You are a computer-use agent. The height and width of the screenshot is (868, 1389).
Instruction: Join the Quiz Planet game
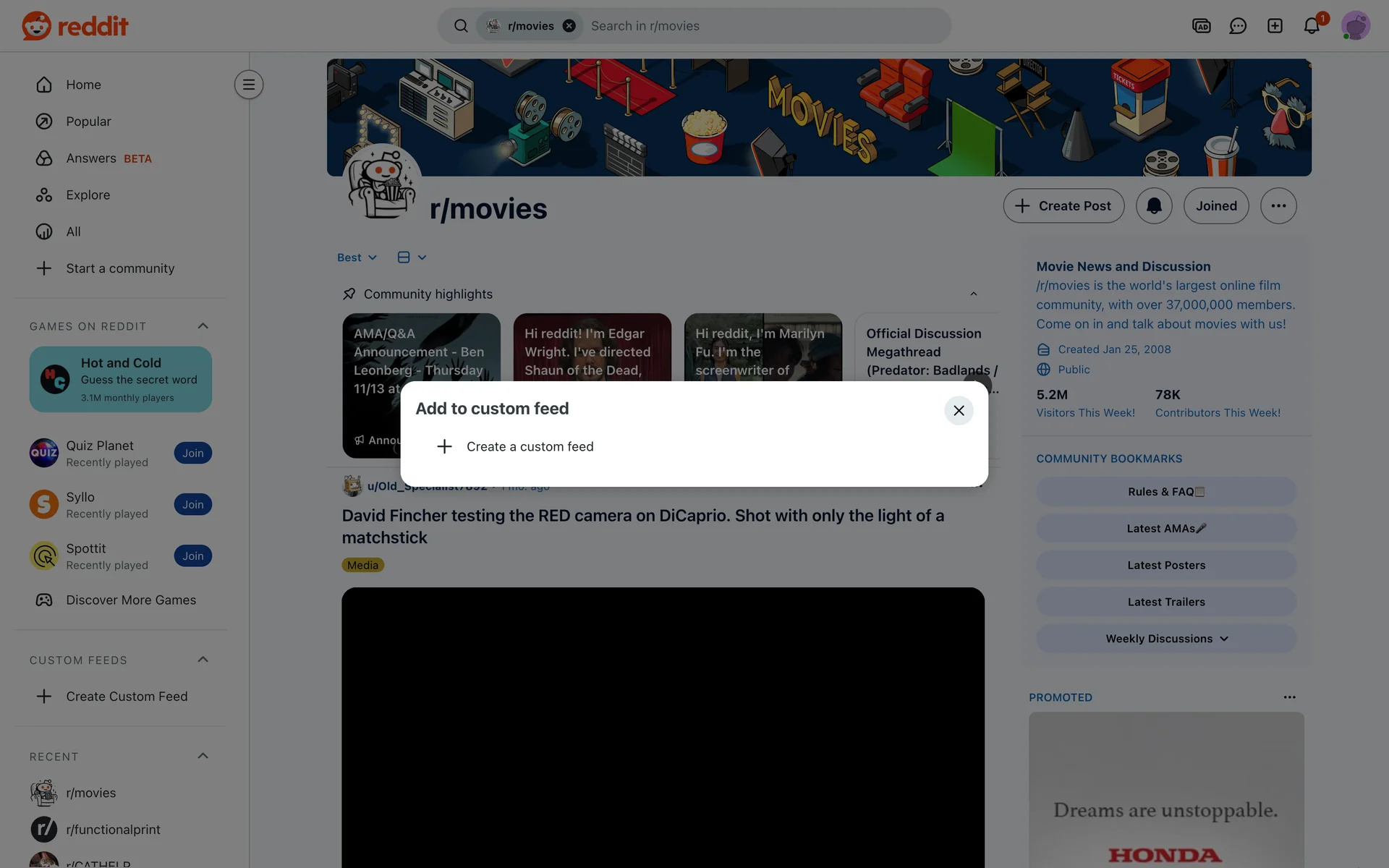(x=192, y=454)
